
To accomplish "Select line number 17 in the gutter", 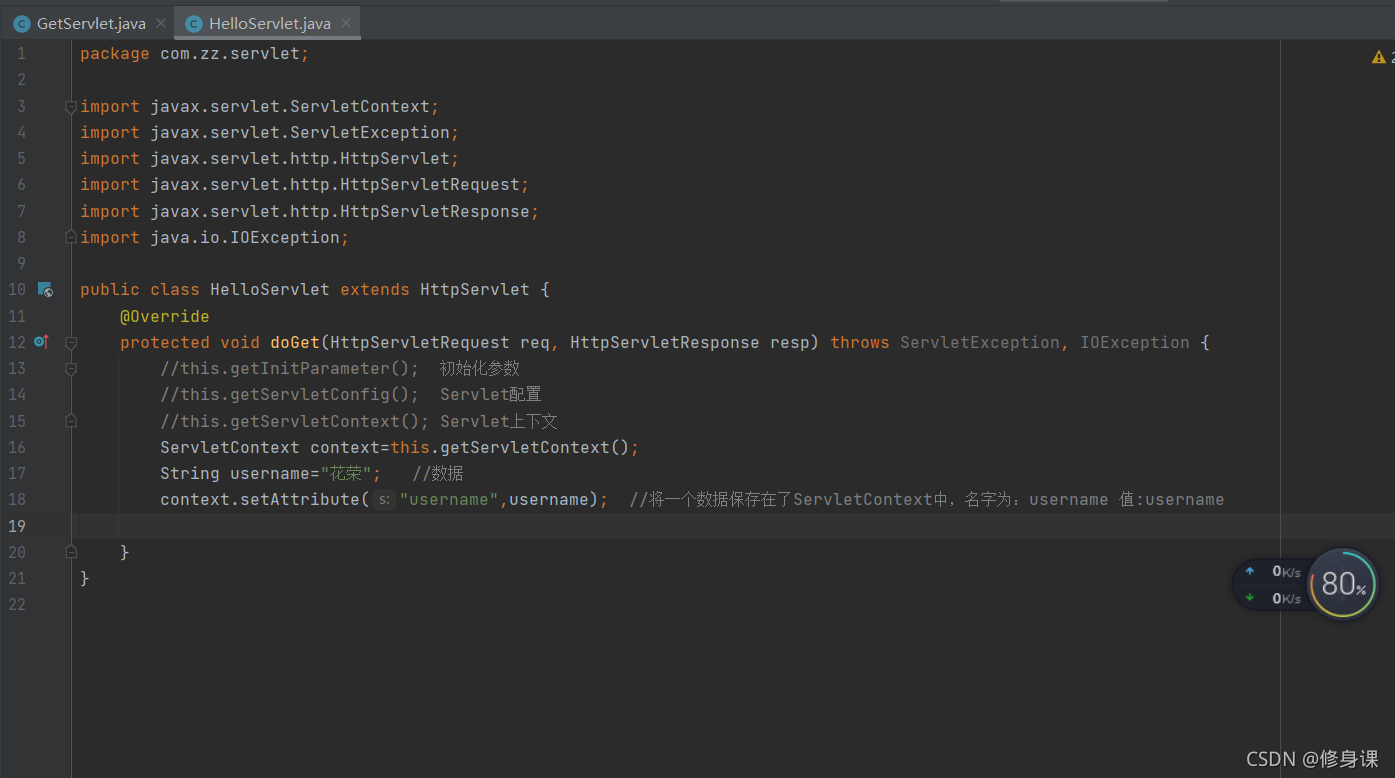I will coord(16,473).
